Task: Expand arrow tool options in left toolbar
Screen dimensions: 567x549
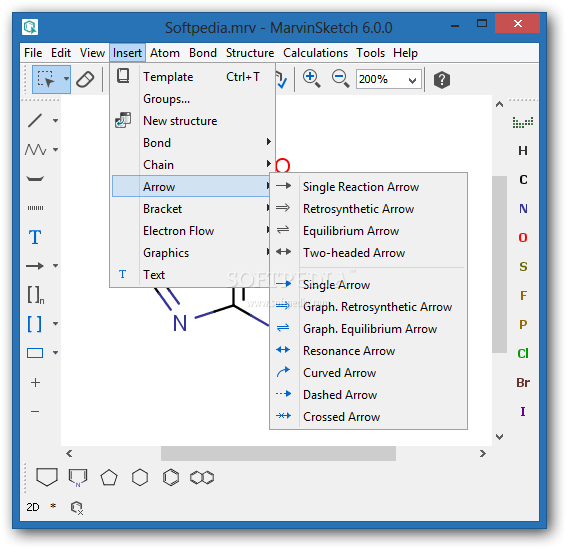Action: (x=55, y=266)
